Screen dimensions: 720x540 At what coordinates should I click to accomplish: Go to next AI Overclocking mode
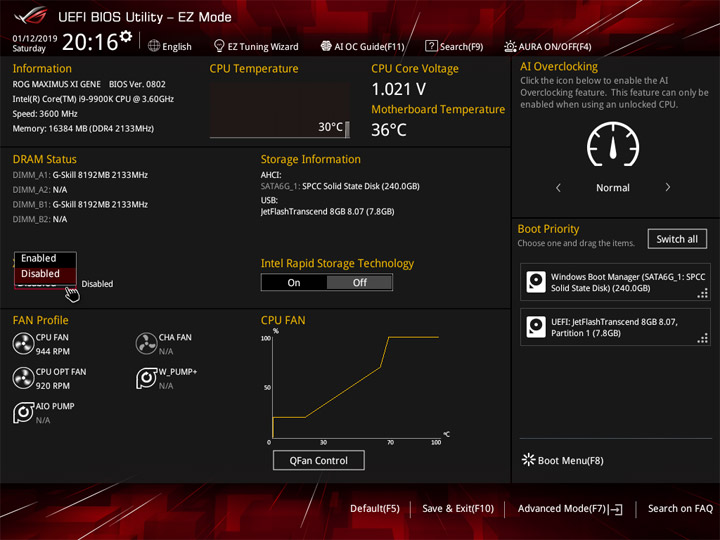coord(668,187)
